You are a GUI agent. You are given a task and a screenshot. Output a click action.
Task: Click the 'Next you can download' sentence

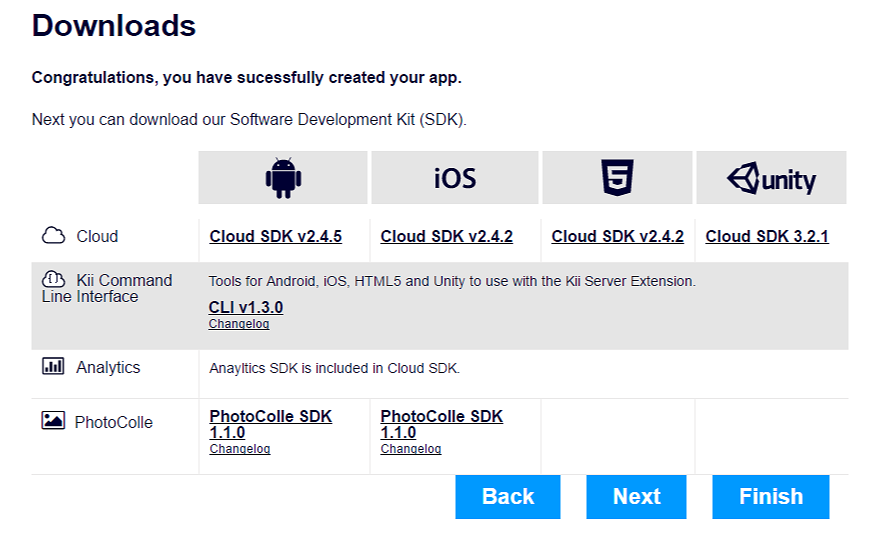(x=249, y=120)
